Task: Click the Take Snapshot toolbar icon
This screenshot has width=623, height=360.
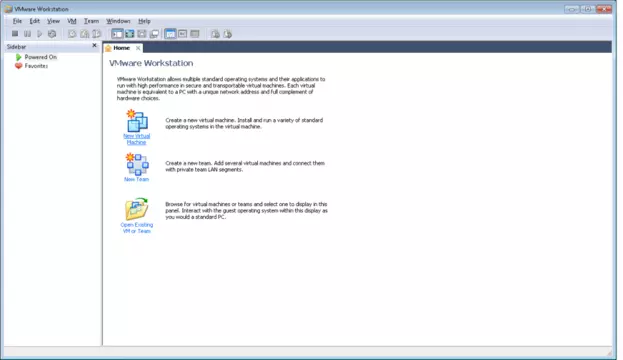Action: coord(72,34)
